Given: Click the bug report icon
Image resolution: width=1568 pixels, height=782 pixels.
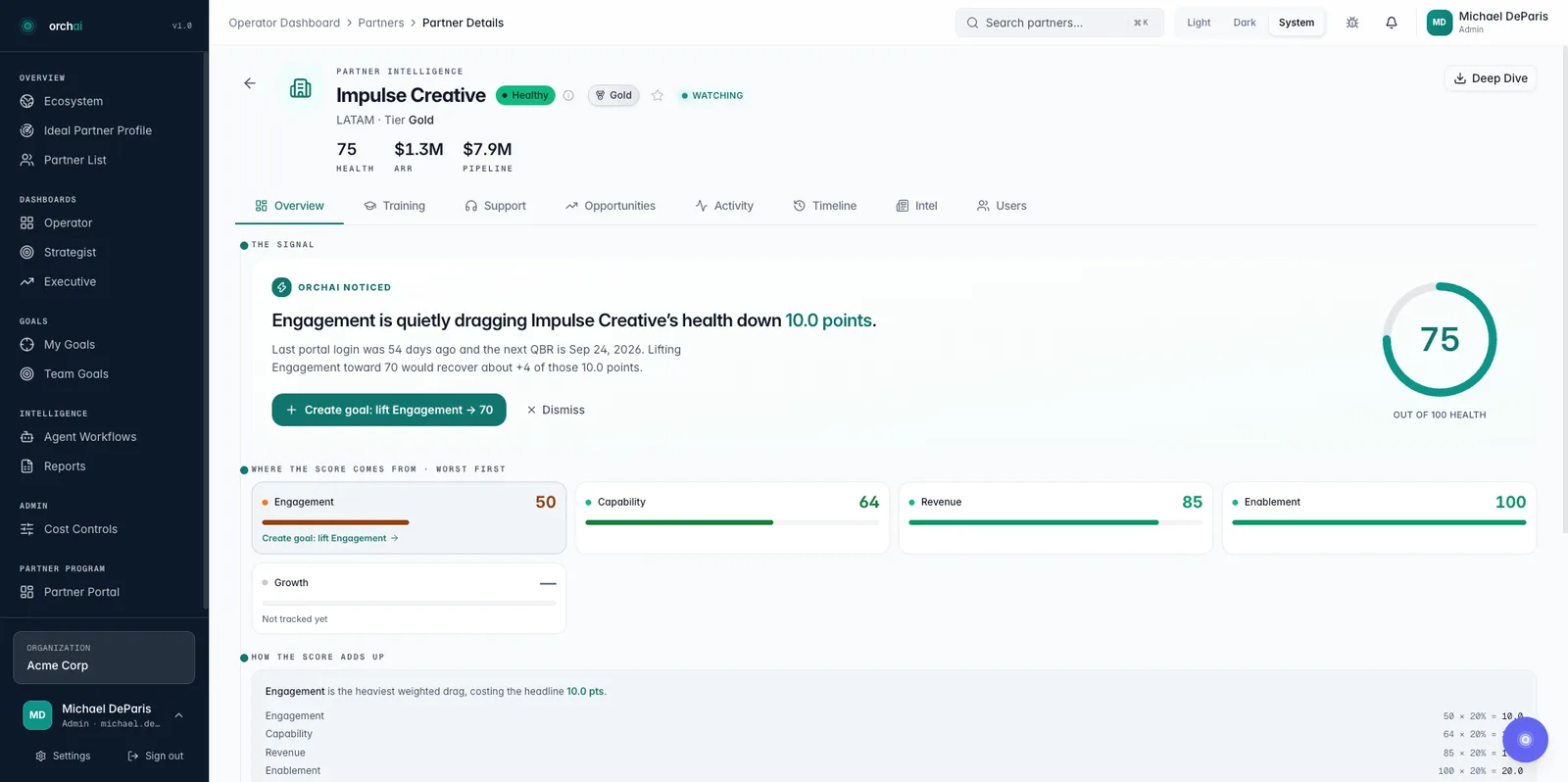Looking at the screenshot, I should (x=1352, y=23).
